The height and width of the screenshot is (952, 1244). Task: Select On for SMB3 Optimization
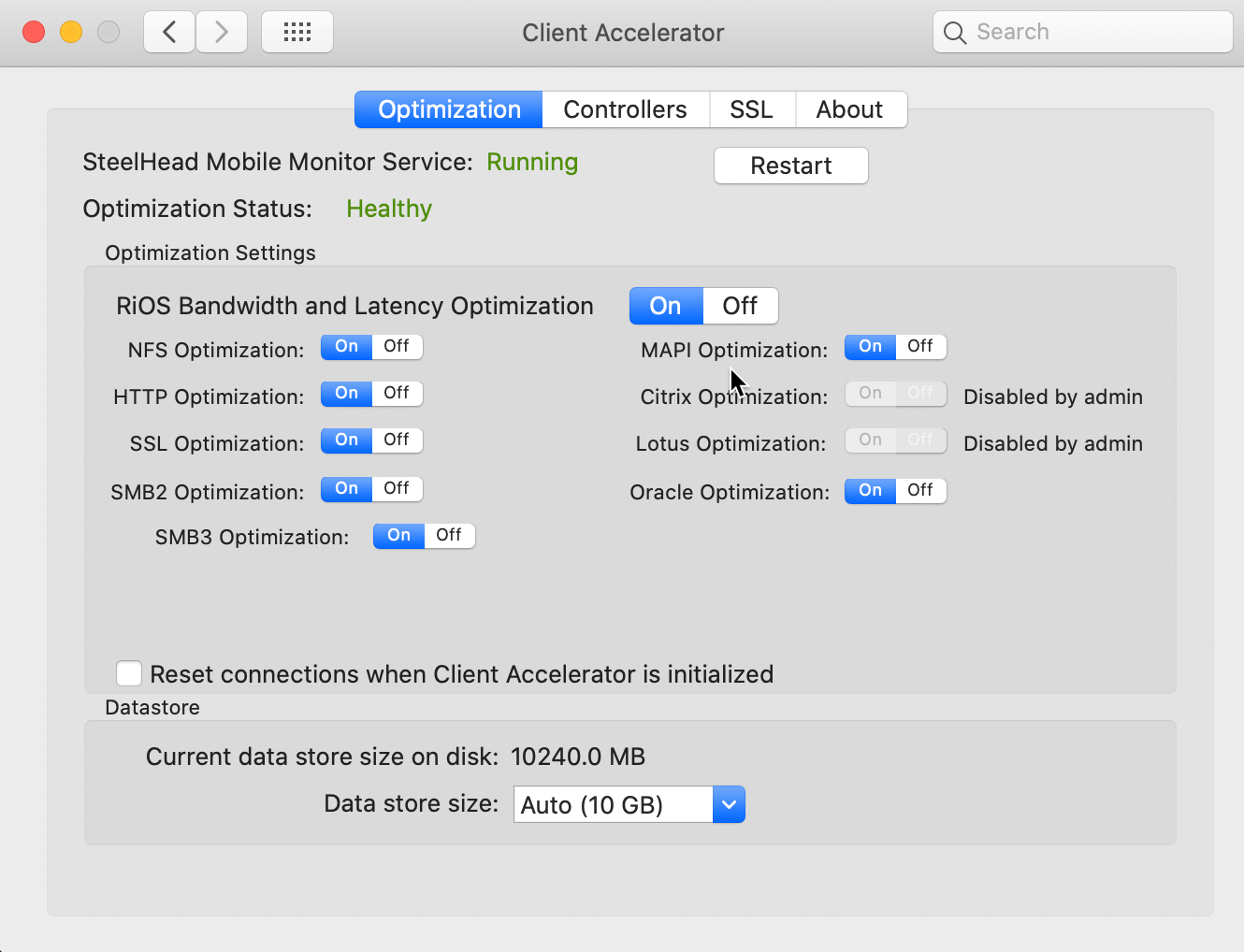(399, 535)
